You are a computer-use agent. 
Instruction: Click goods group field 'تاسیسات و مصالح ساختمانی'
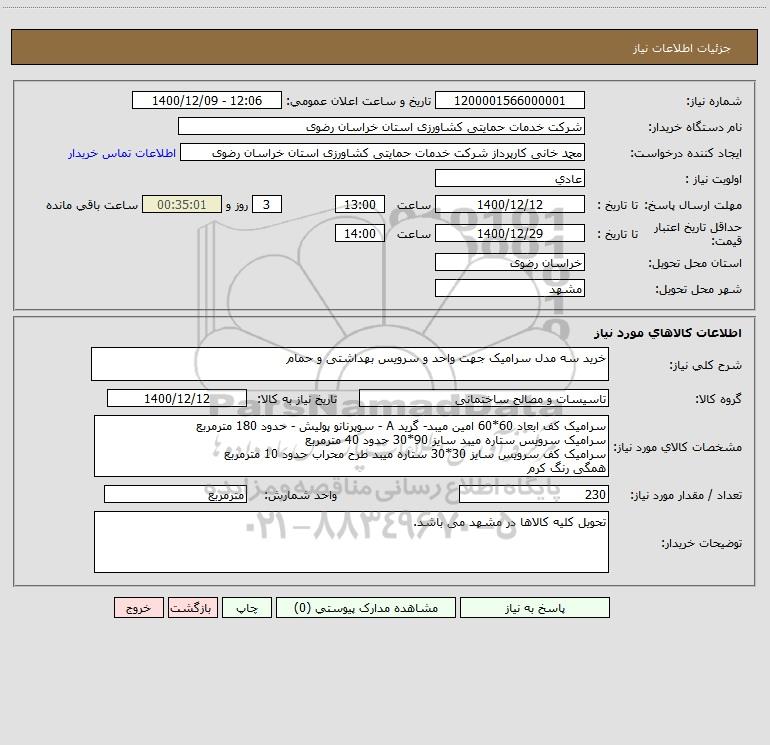coord(484,398)
